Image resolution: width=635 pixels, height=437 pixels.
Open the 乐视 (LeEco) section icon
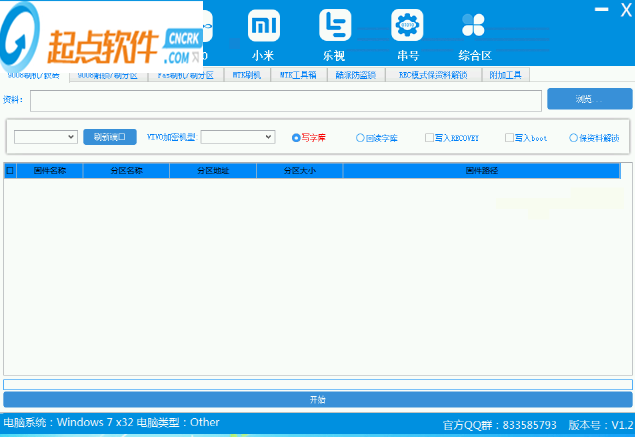pyautogui.click(x=335, y=26)
